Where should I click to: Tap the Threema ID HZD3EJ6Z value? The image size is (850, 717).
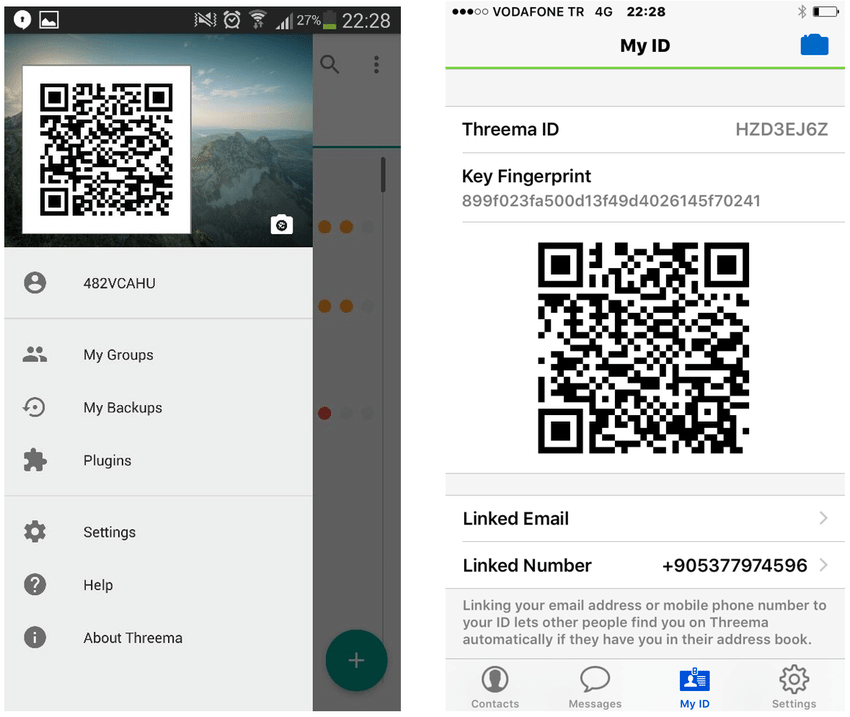pyautogui.click(x=781, y=129)
